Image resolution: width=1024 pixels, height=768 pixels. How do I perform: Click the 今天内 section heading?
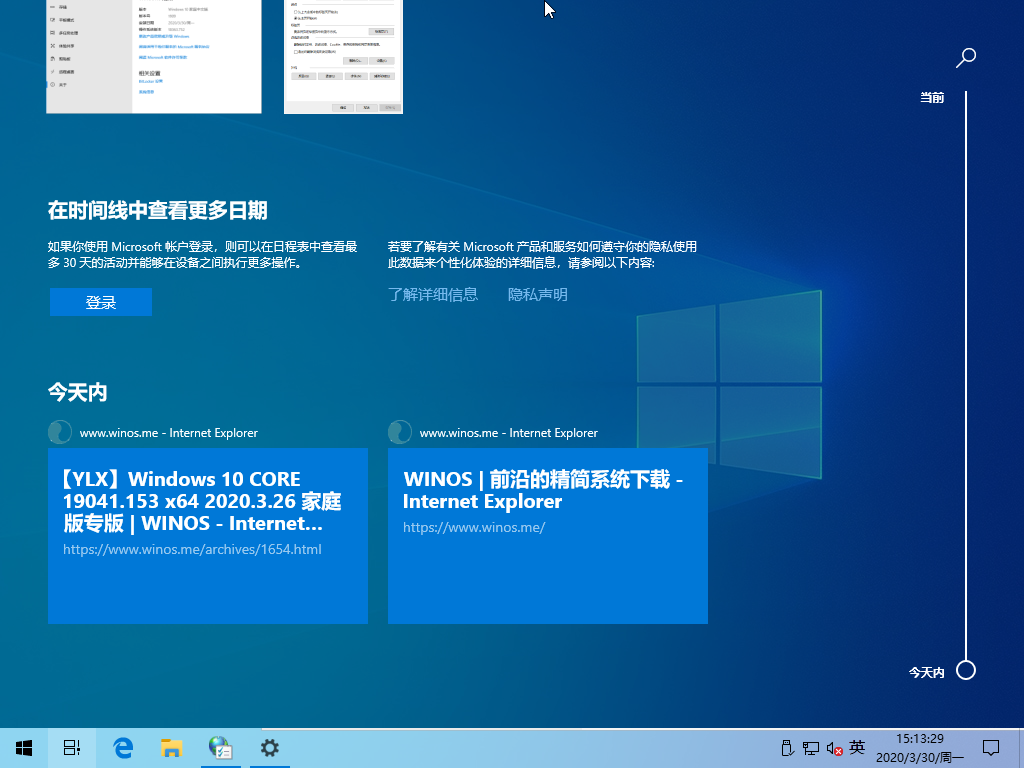point(77,392)
